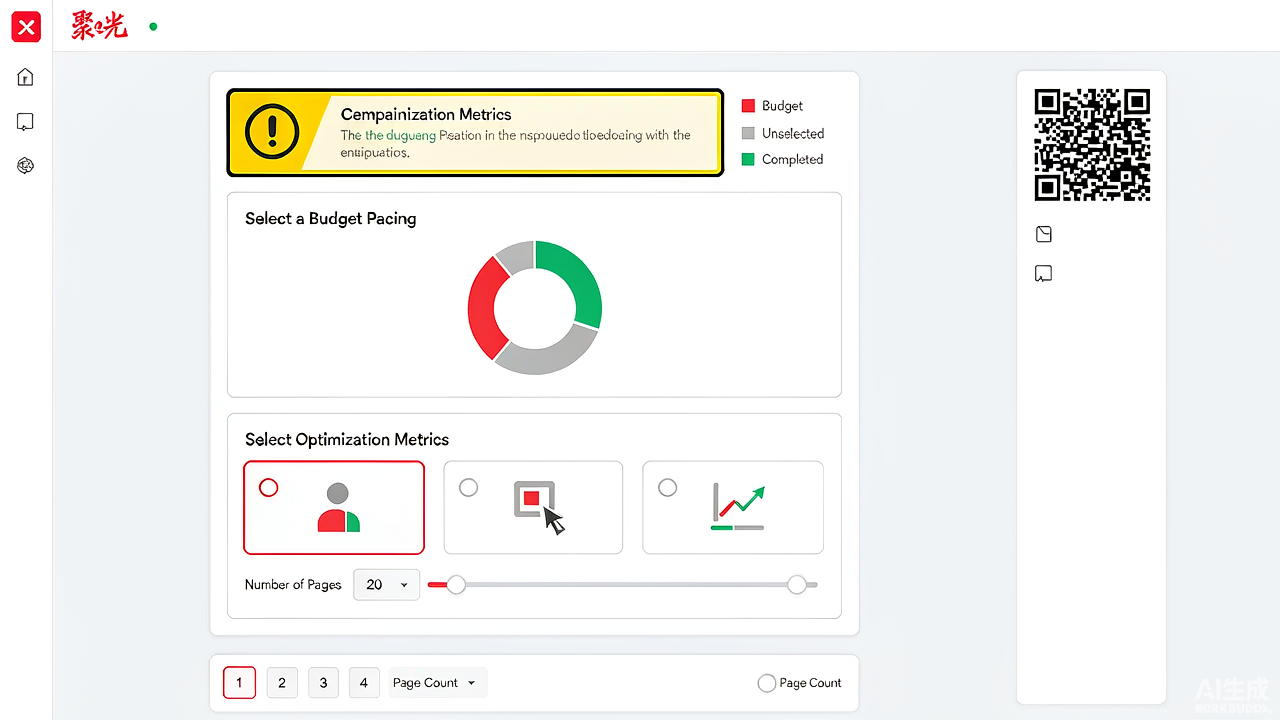The image size is (1280, 720).
Task: Click the right slider handle
Action: tap(797, 585)
